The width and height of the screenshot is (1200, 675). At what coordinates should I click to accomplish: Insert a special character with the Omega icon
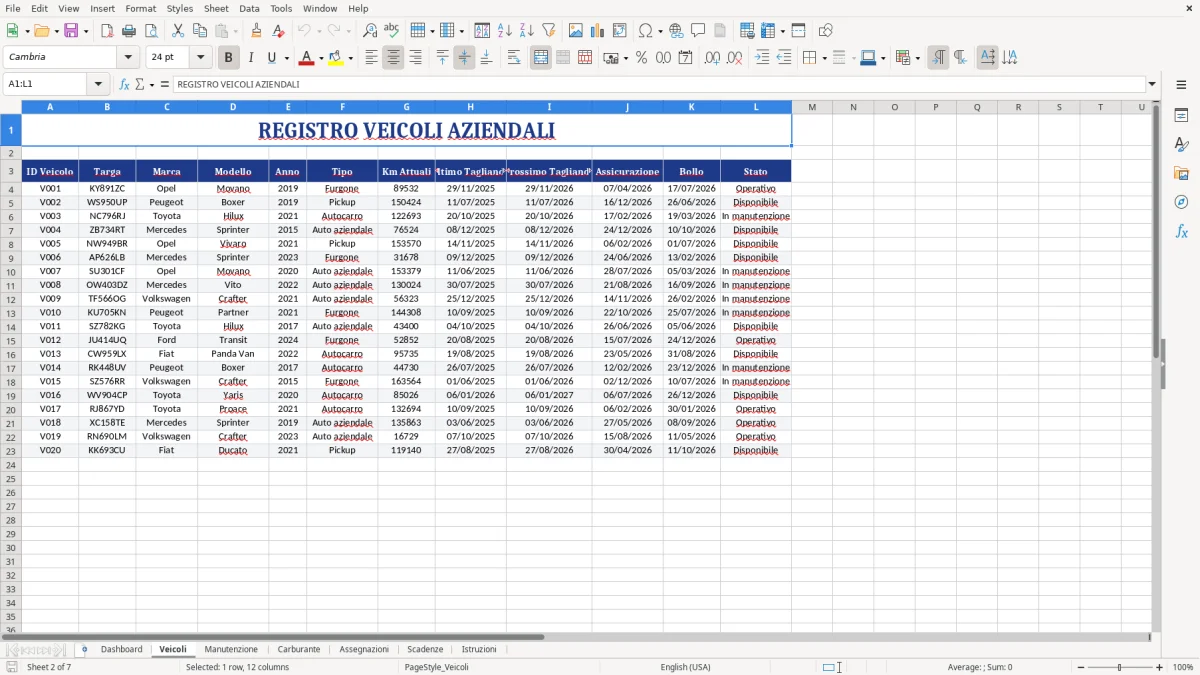point(647,30)
